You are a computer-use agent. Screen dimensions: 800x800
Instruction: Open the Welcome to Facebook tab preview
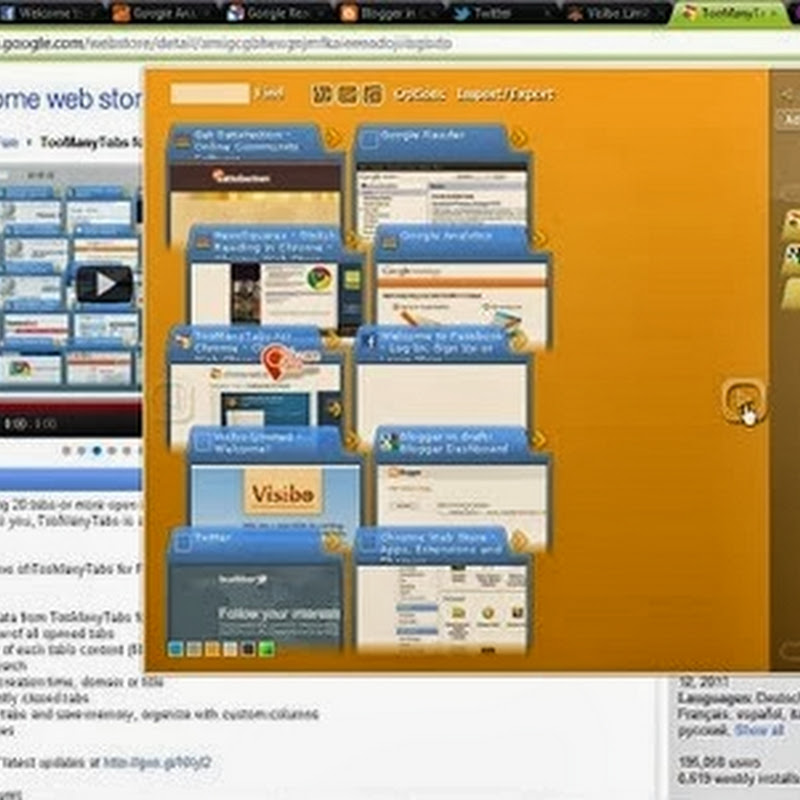click(x=442, y=395)
